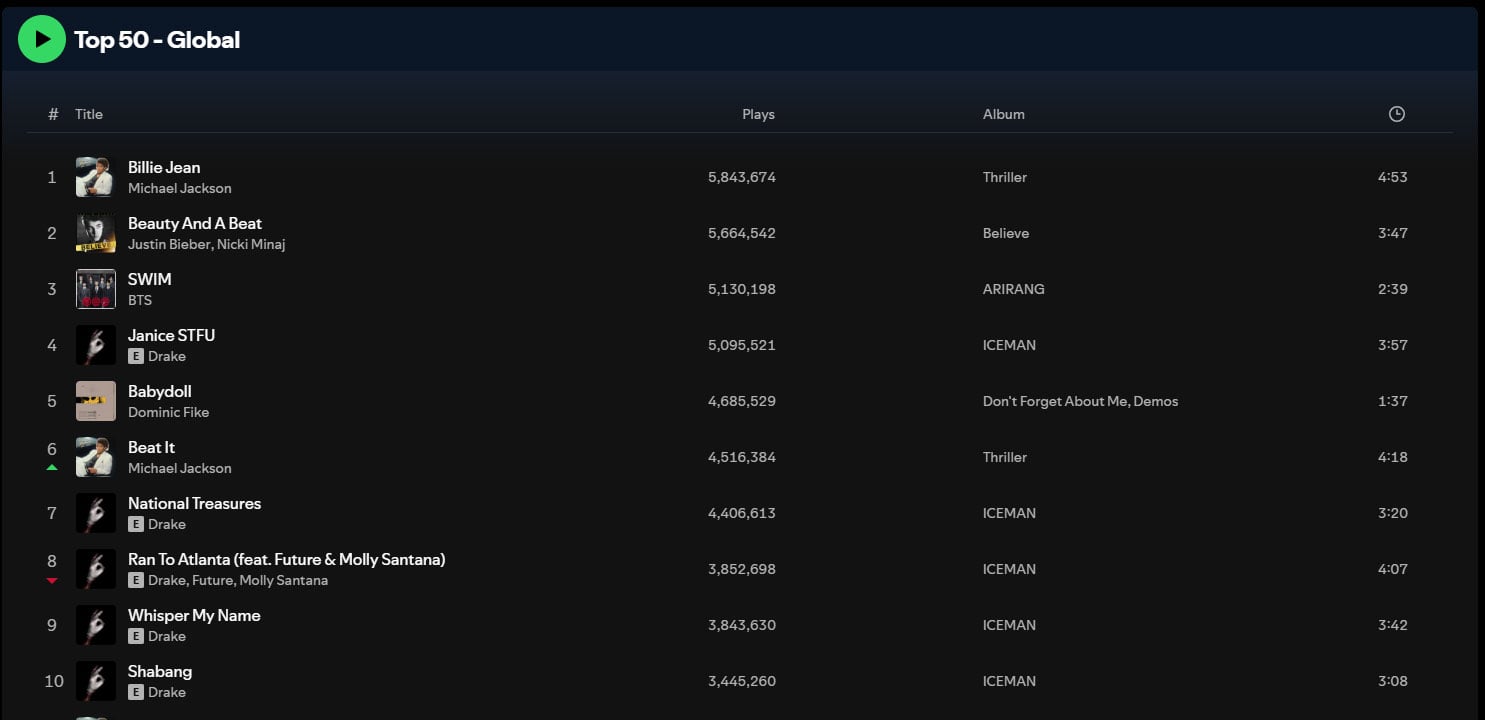This screenshot has width=1485, height=720.
Task: Click green up arrow on Beat It rank
Action: coord(52,467)
